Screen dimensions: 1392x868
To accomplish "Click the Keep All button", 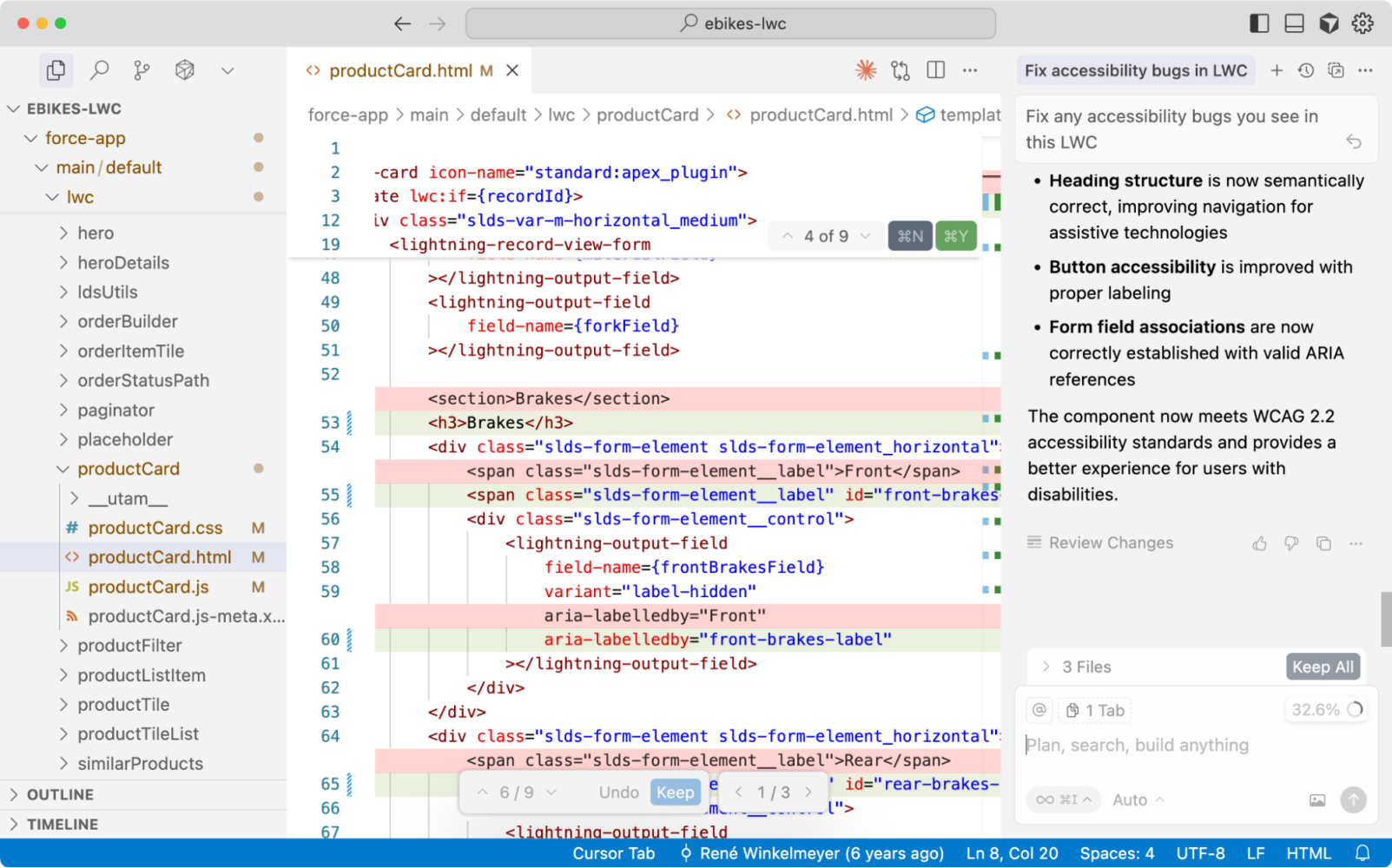I will point(1323,666).
